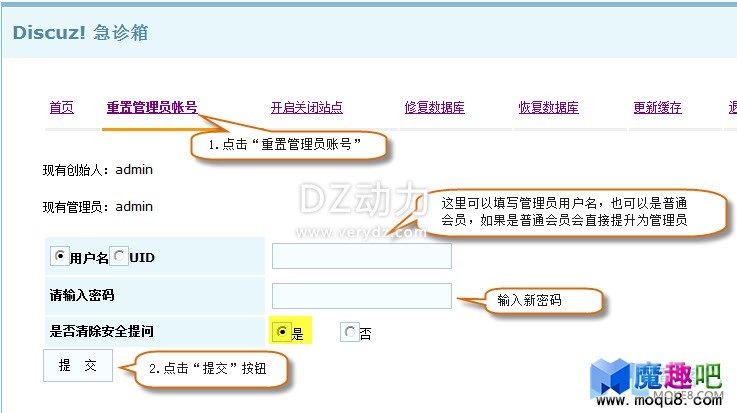Screen dimensions: 737x413
Task: Switch to the 恢复数据库 tab
Action: pyautogui.click(x=548, y=108)
